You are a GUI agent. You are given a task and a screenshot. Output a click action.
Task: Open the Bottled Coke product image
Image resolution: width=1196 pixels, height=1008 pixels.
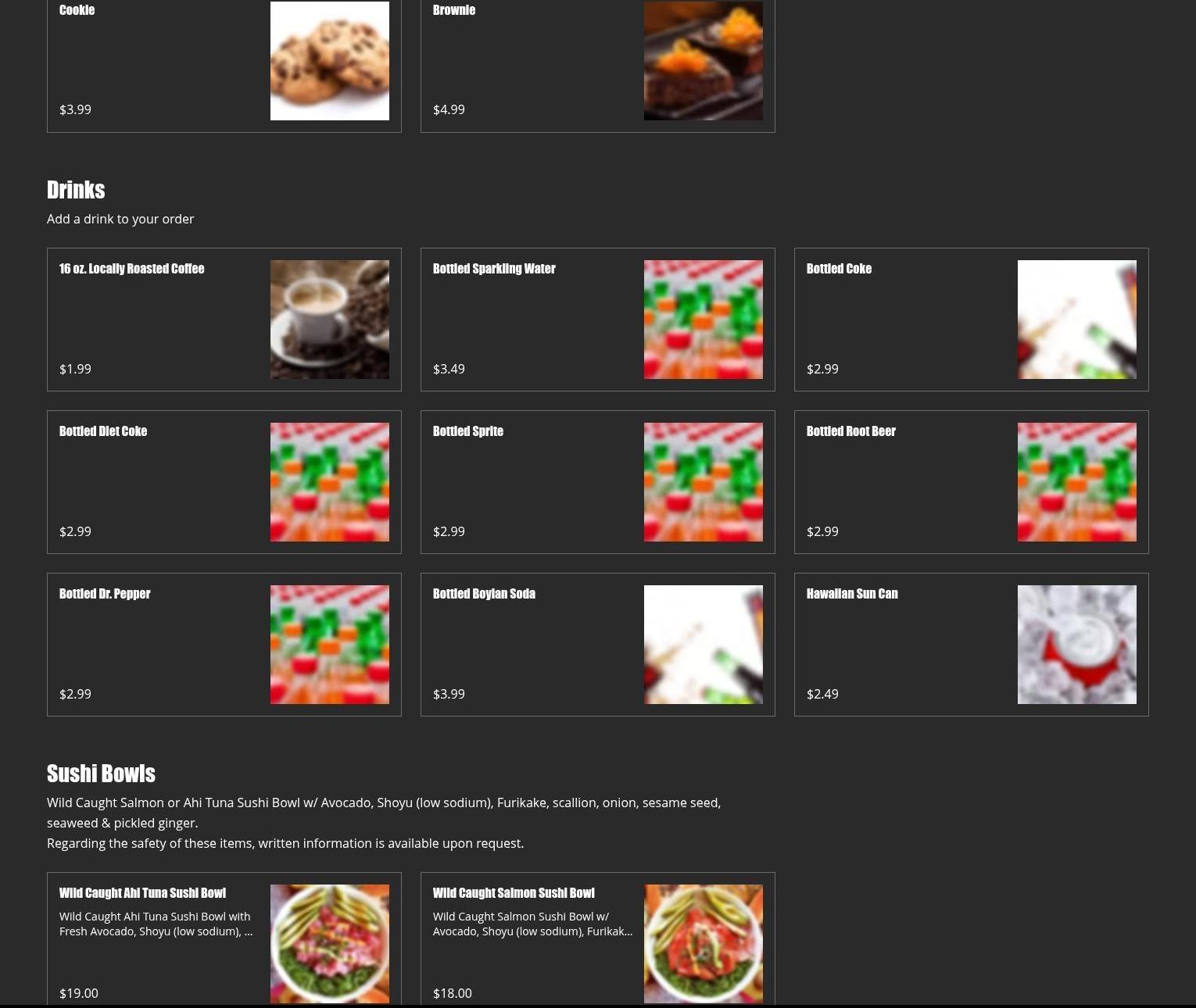[1077, 320]
